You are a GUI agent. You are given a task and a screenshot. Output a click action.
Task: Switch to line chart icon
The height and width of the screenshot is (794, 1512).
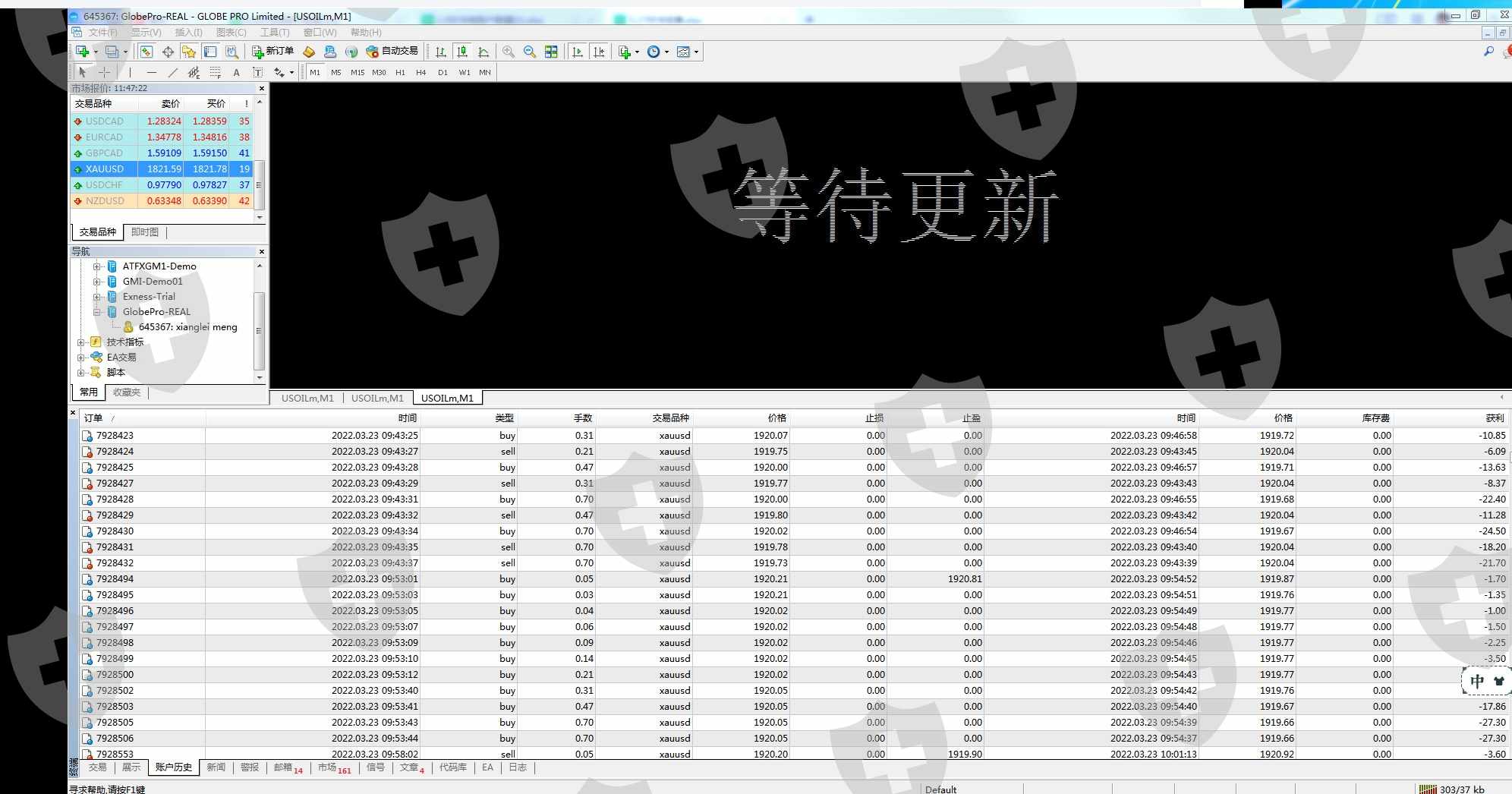click(484, 52)
